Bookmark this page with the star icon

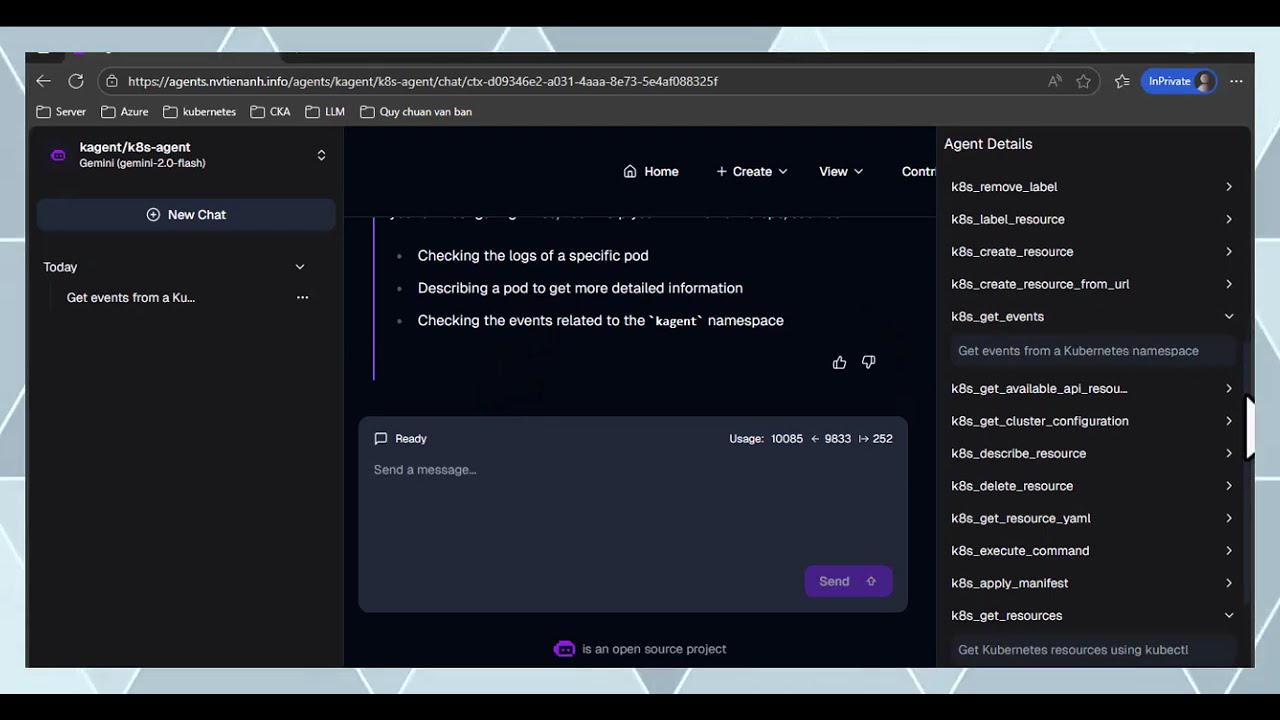point(1083,81)
